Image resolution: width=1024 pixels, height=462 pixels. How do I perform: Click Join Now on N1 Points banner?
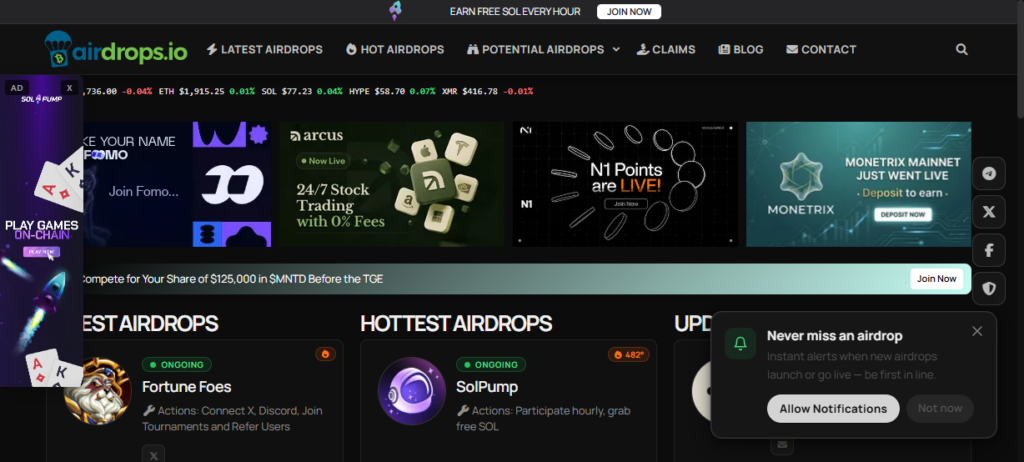click(x=626, y=204)
